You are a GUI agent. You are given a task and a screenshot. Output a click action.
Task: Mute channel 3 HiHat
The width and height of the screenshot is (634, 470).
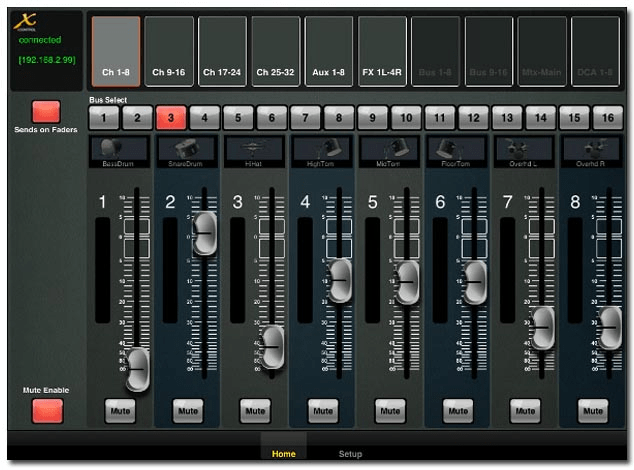(255, 411)
